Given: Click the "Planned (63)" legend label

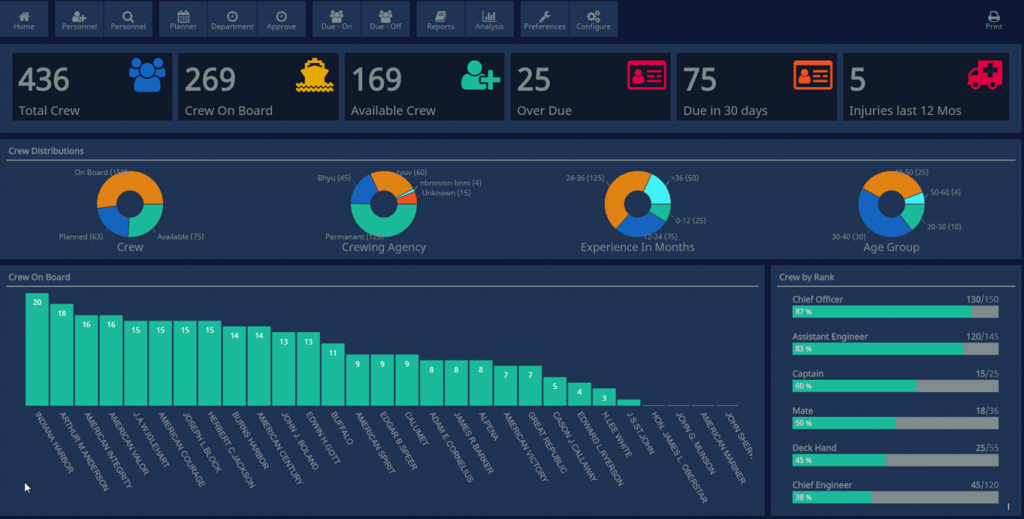Looking at the screenshot, I should [80, 236].
